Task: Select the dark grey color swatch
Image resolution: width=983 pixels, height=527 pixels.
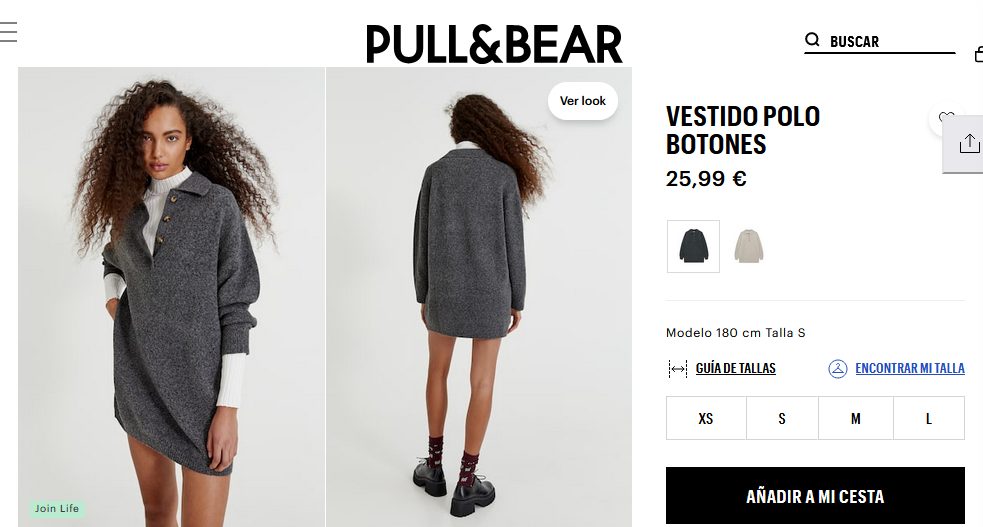Action: (693, 246)
